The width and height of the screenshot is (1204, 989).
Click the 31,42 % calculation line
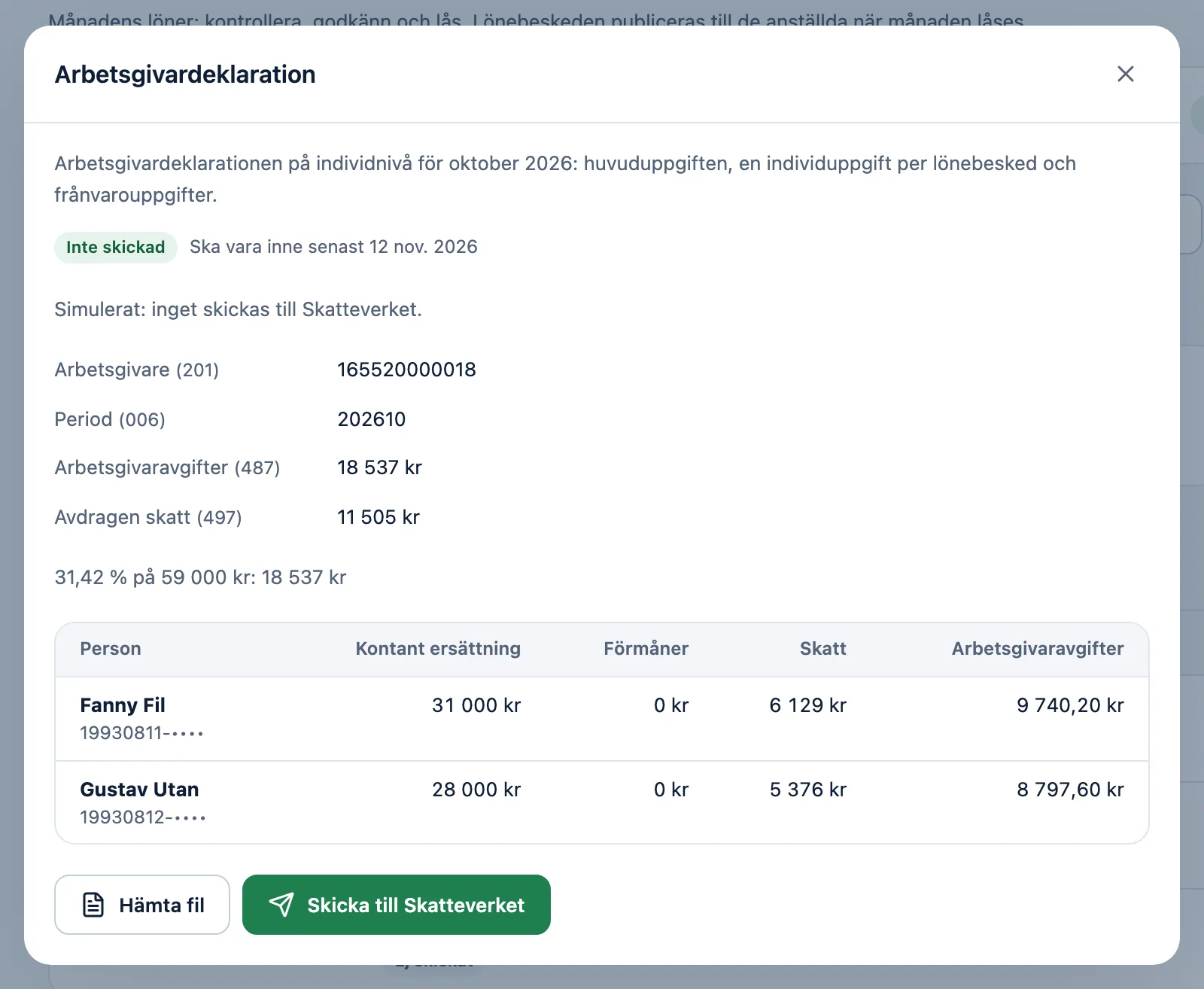[x=200, y=577]
